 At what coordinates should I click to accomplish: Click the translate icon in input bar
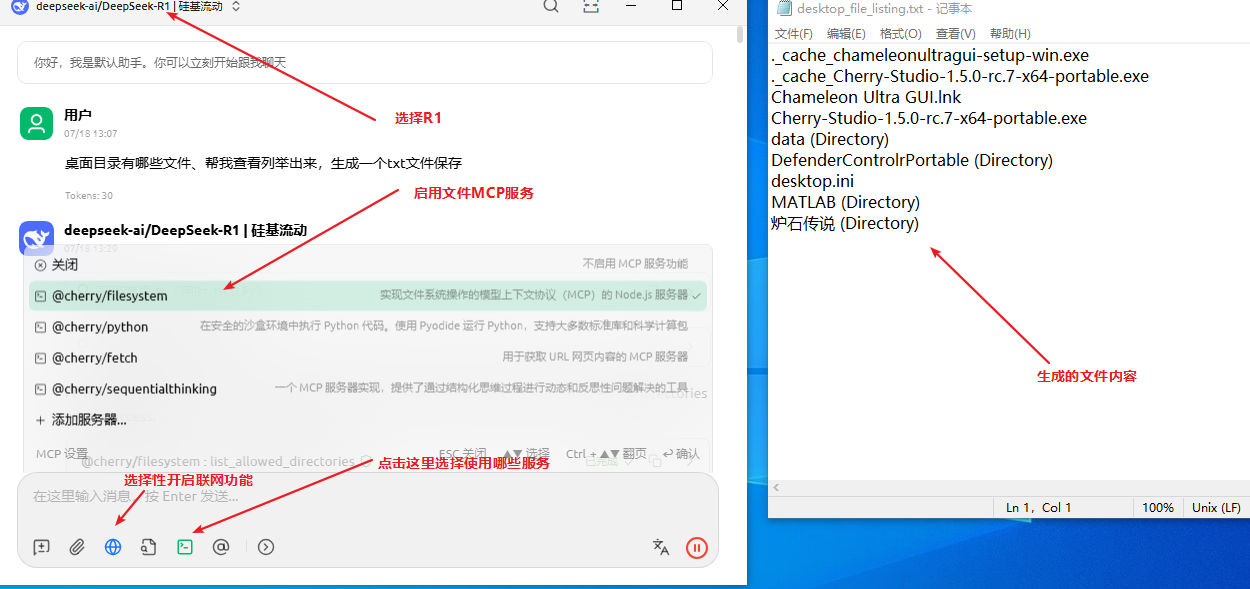(661, 547)
